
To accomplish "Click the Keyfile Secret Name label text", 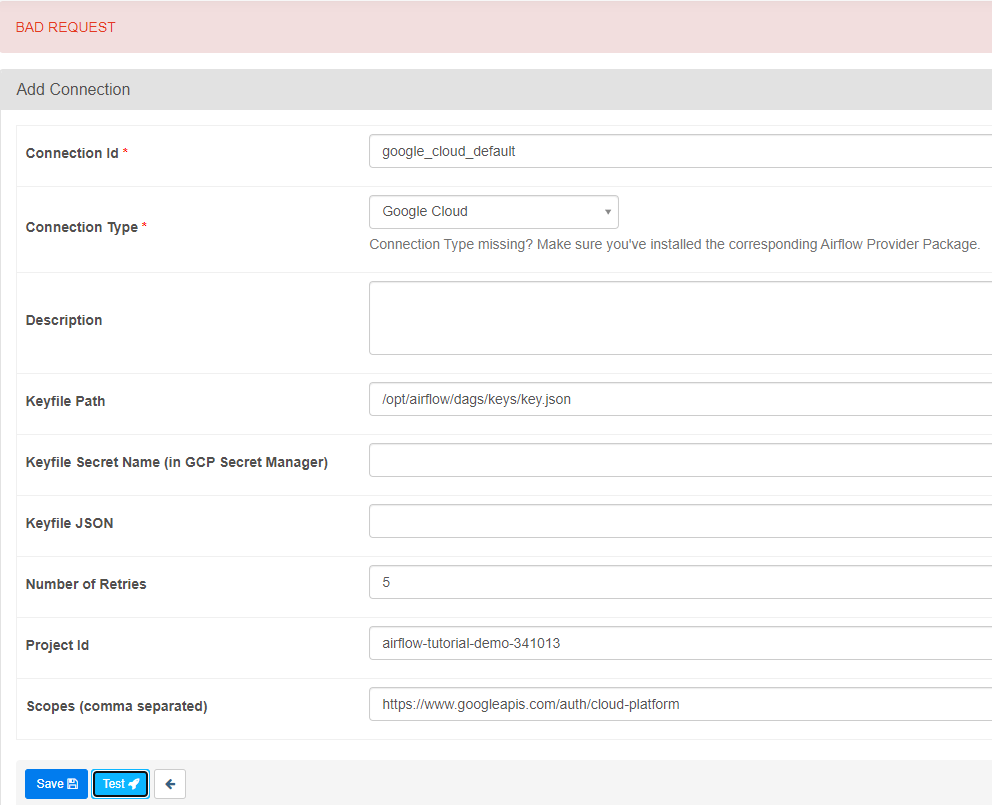I will click(177, 462).
